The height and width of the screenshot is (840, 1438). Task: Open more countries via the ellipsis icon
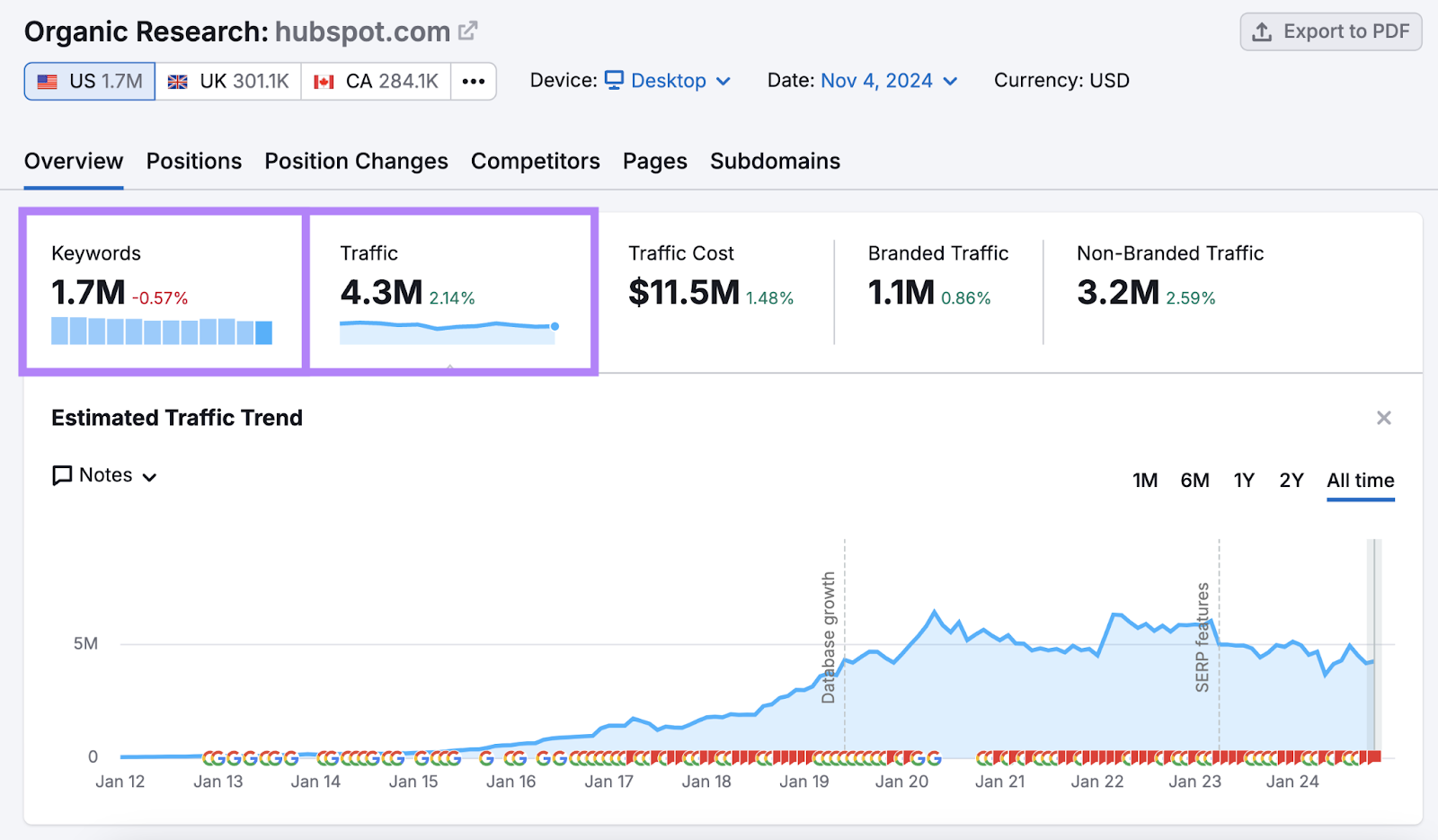(473, 81)
